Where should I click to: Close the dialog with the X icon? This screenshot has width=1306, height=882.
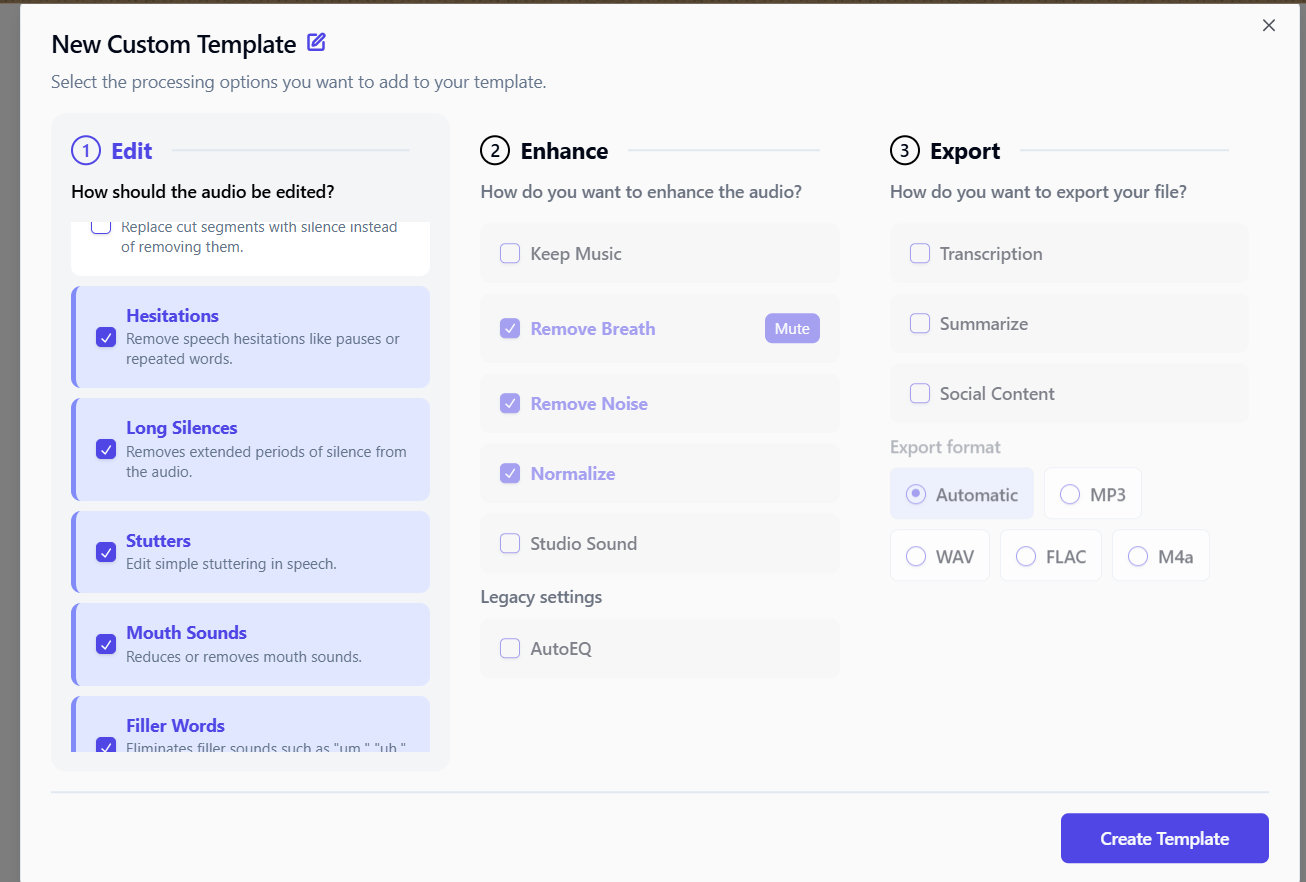[1269, 26]
